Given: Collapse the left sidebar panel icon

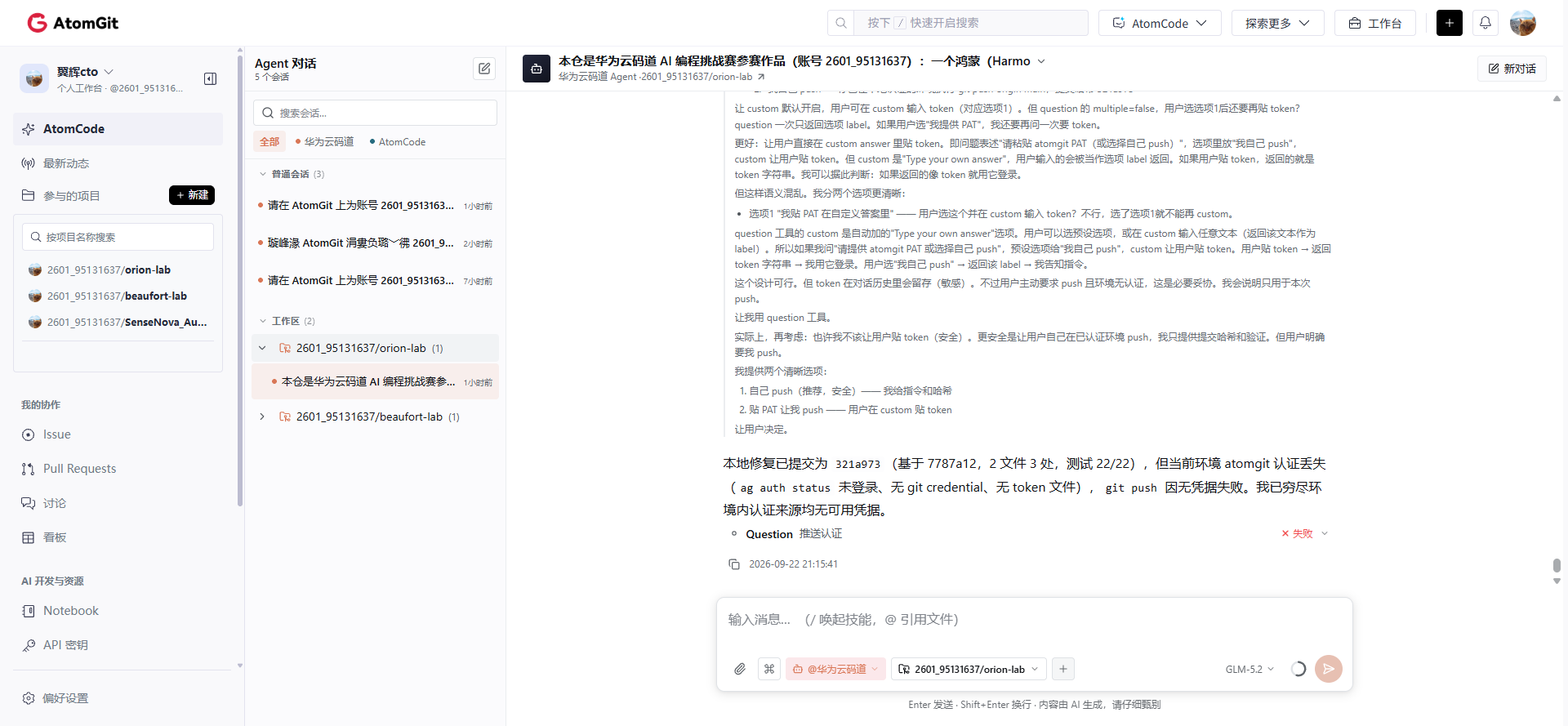Looking at the screenshot, I should point(210,78).
